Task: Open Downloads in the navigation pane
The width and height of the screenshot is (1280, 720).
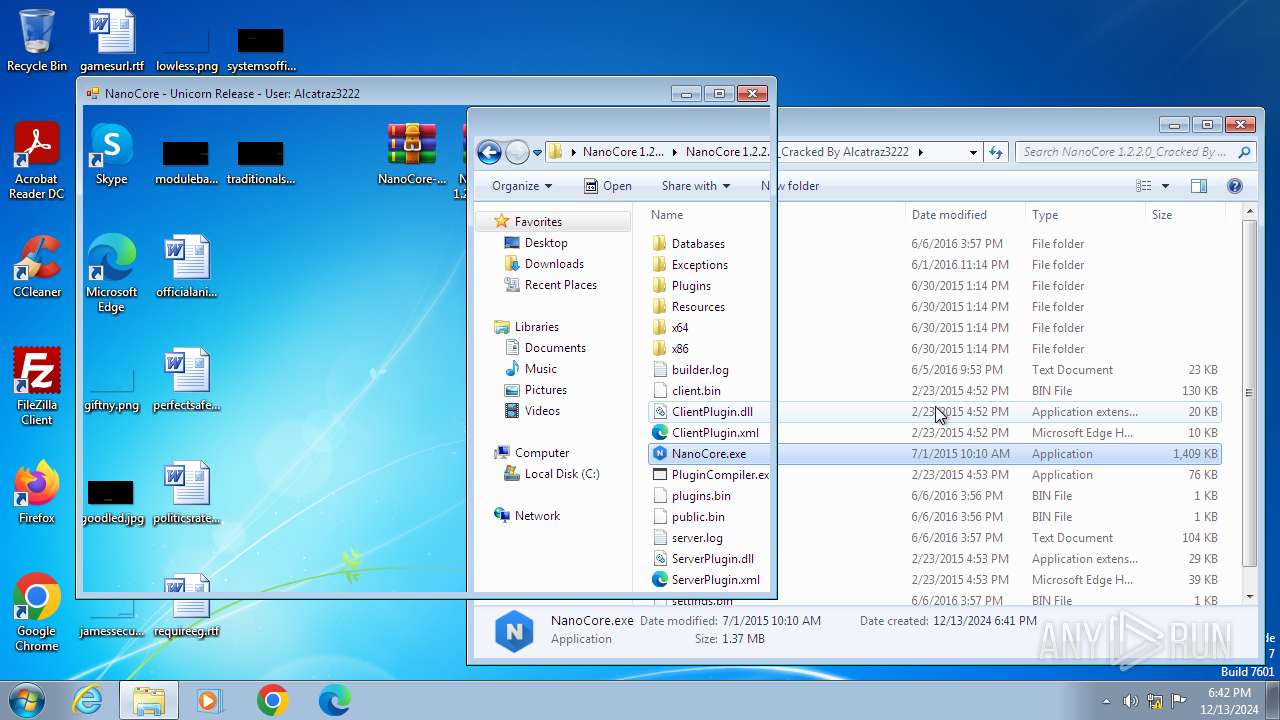Action: click(554, 264)
